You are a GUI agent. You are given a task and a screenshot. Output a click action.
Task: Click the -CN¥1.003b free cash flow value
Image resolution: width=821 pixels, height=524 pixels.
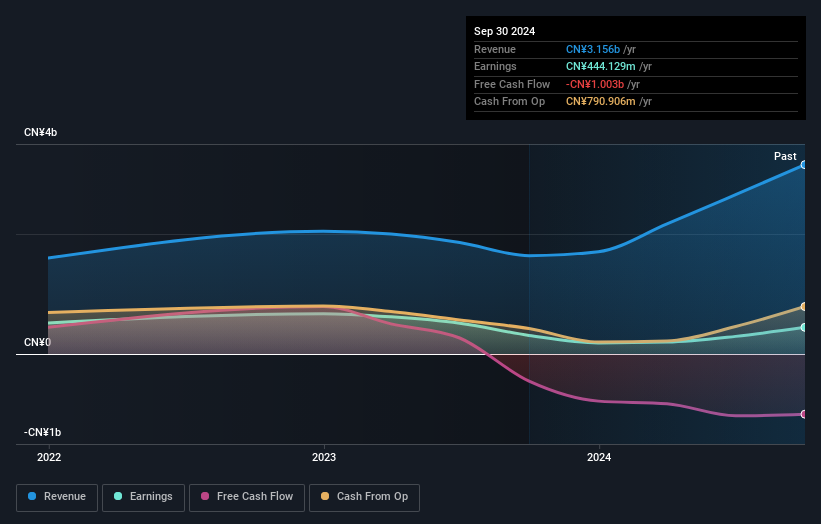pyautogui.click(x=595, y=84)
